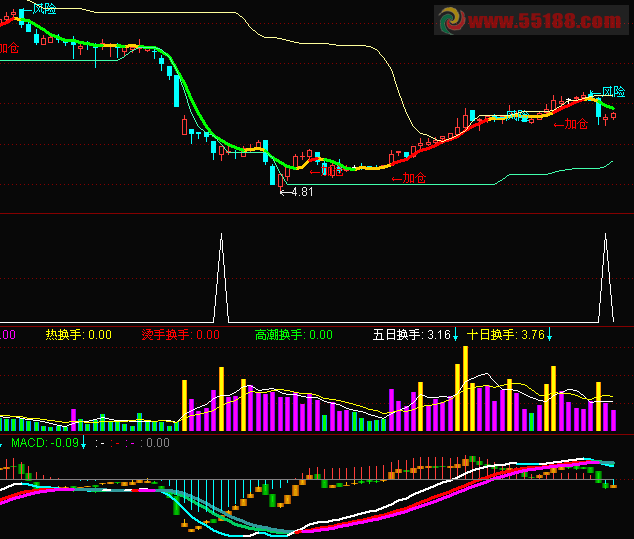Click the MACD: -0.09 indicator readout
Image resolution: width=634 pixels, height=539 pixels.
(x=45, y=443)
